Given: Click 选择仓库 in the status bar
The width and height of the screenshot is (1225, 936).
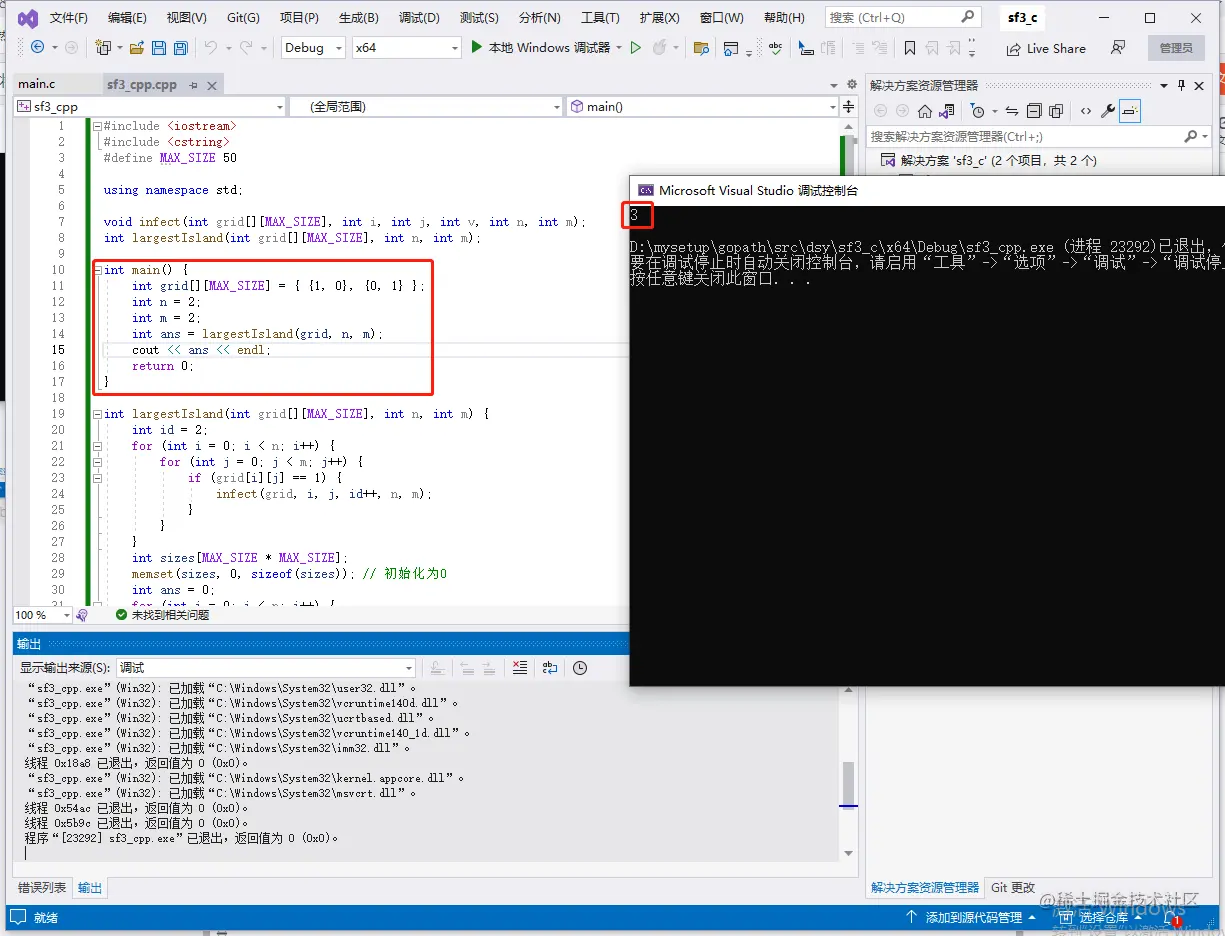Looking at the screenshot, I should click(1103, 917).
